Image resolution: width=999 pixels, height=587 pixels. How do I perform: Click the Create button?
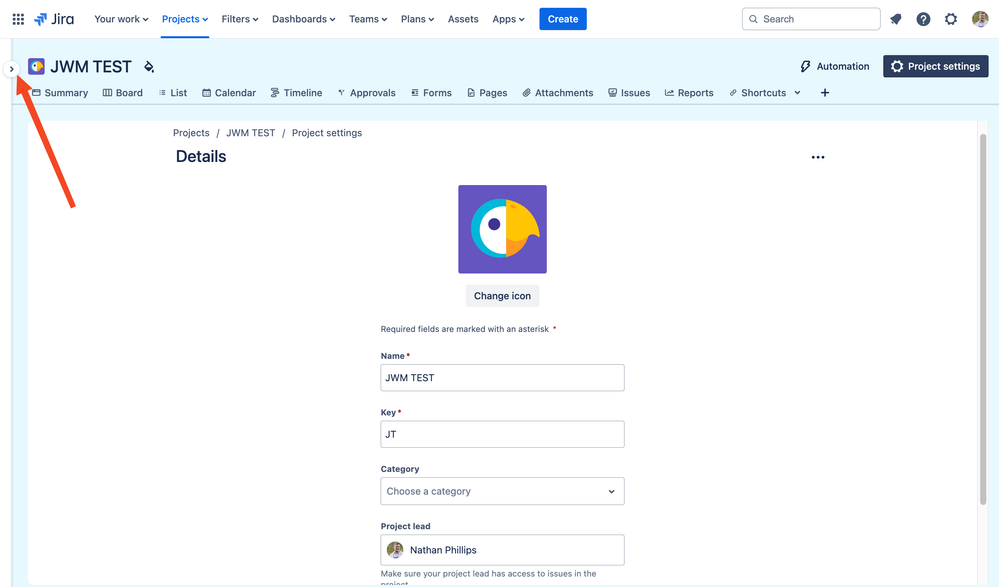(x=563, y=19)
